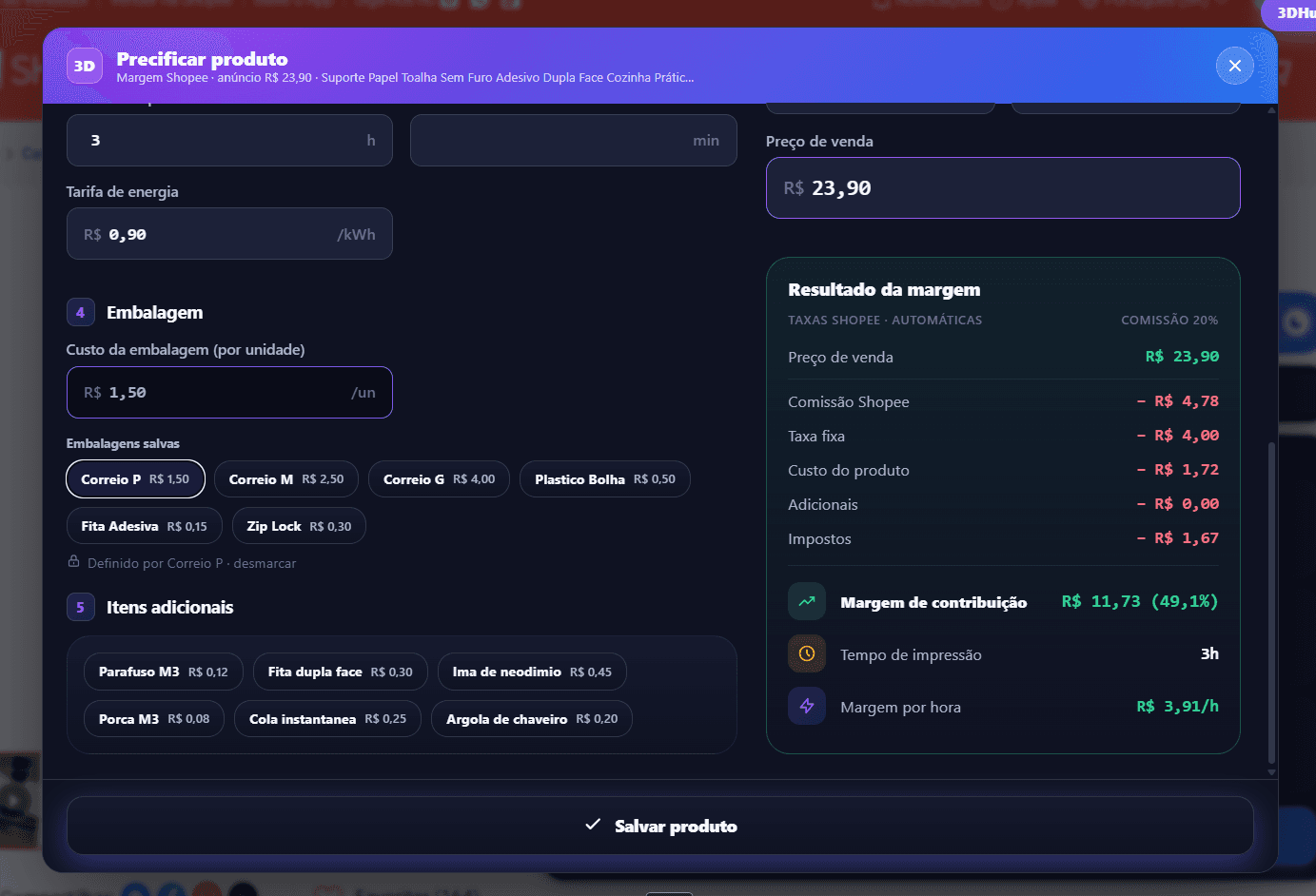
Task: Add Cola instantanea additional item
Action: click(328, 719)
